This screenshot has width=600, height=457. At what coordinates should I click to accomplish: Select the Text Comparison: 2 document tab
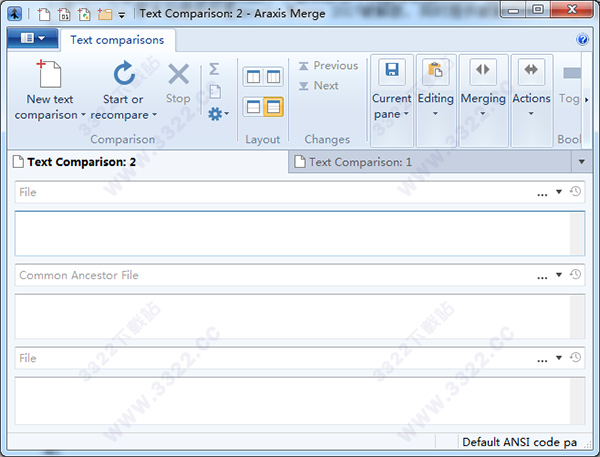click(x=148, y=162)
